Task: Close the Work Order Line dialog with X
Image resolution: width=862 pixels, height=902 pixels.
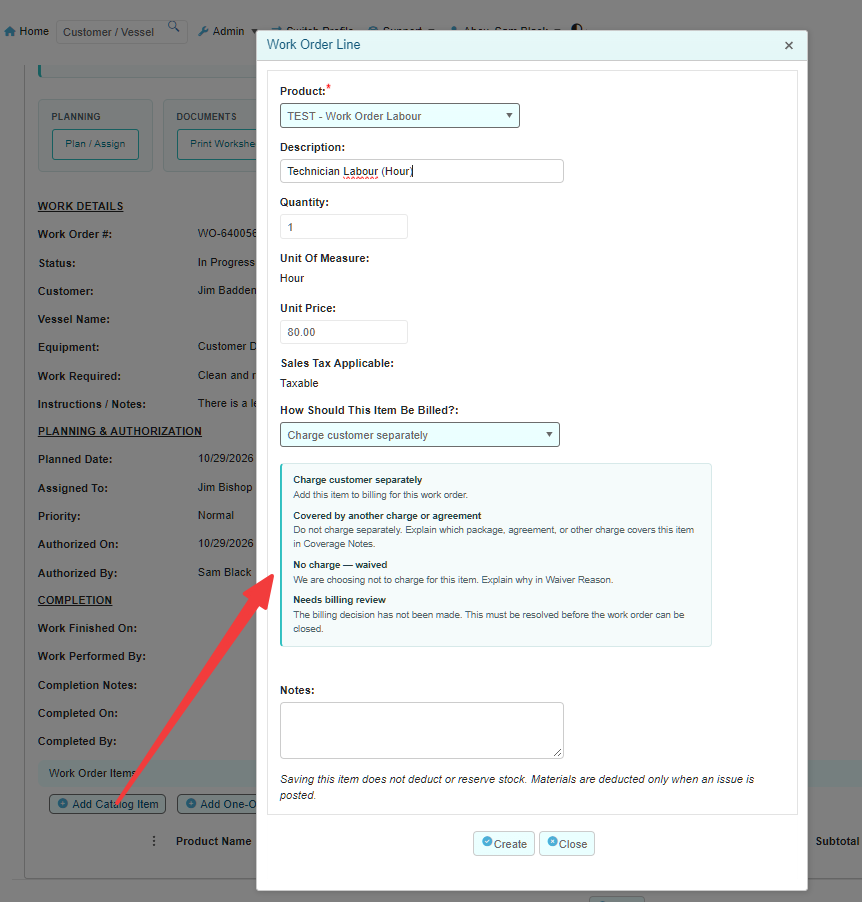Action: coord(788,45)
